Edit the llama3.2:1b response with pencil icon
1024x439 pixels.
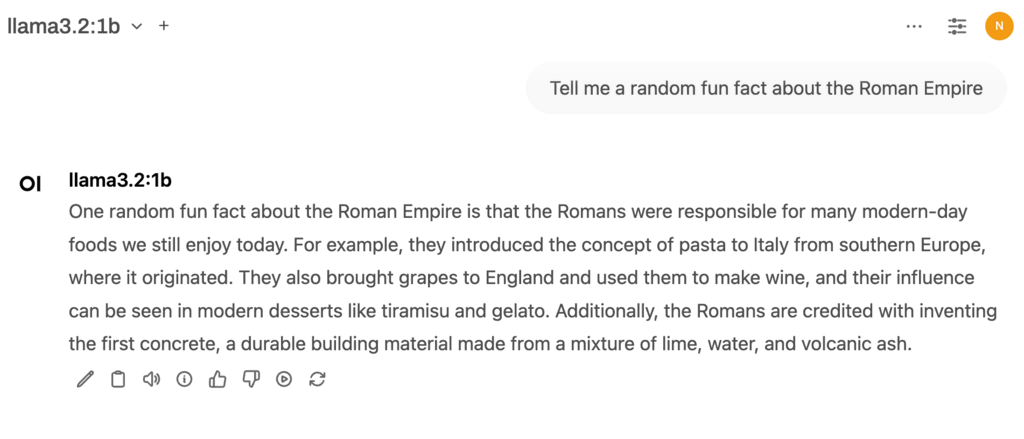pos(85,379)
